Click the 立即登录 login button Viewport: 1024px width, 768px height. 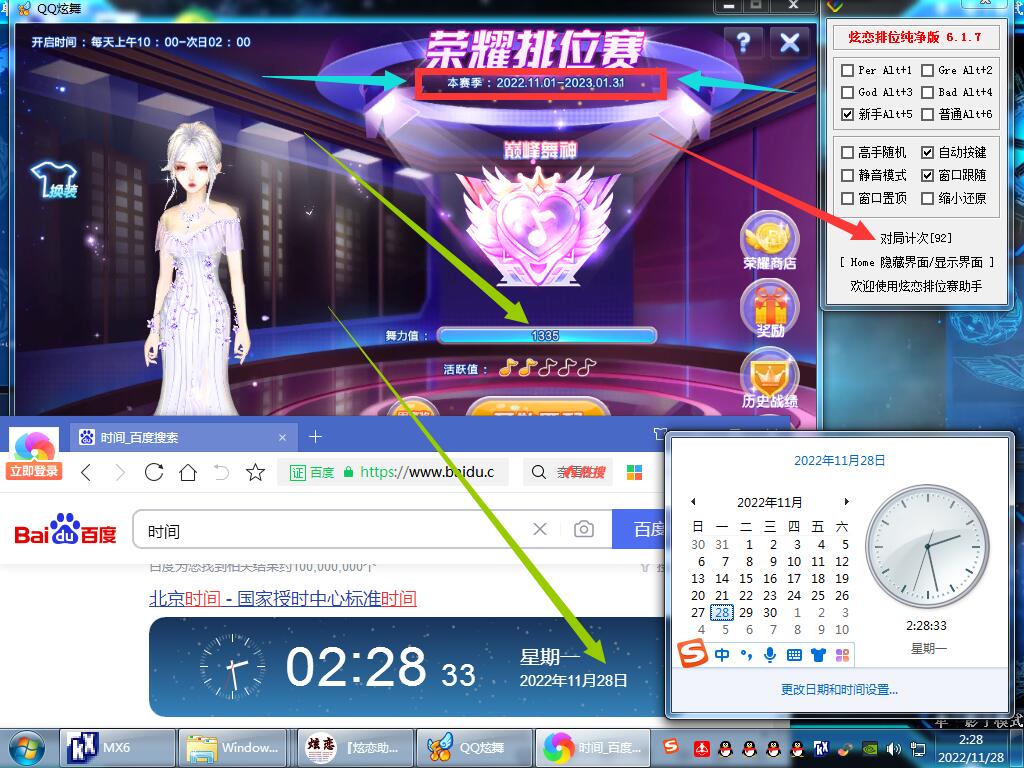point(34,471)
